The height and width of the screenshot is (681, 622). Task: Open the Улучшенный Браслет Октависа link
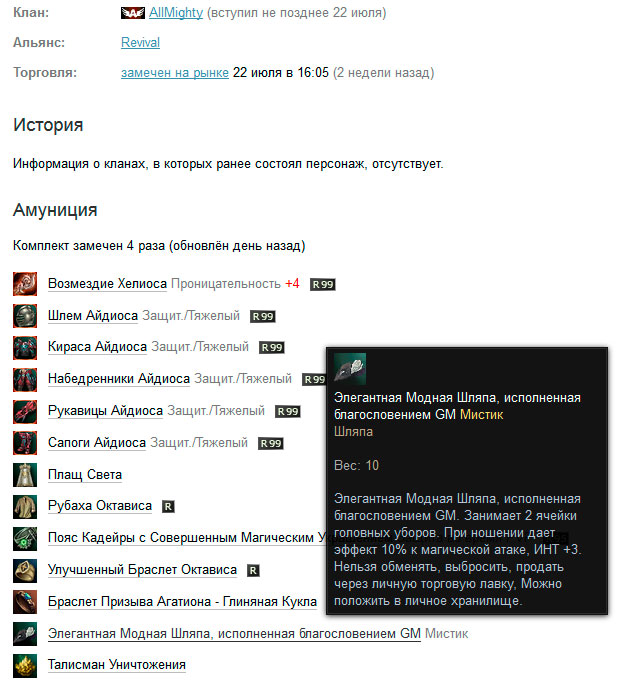click(142, 570)
